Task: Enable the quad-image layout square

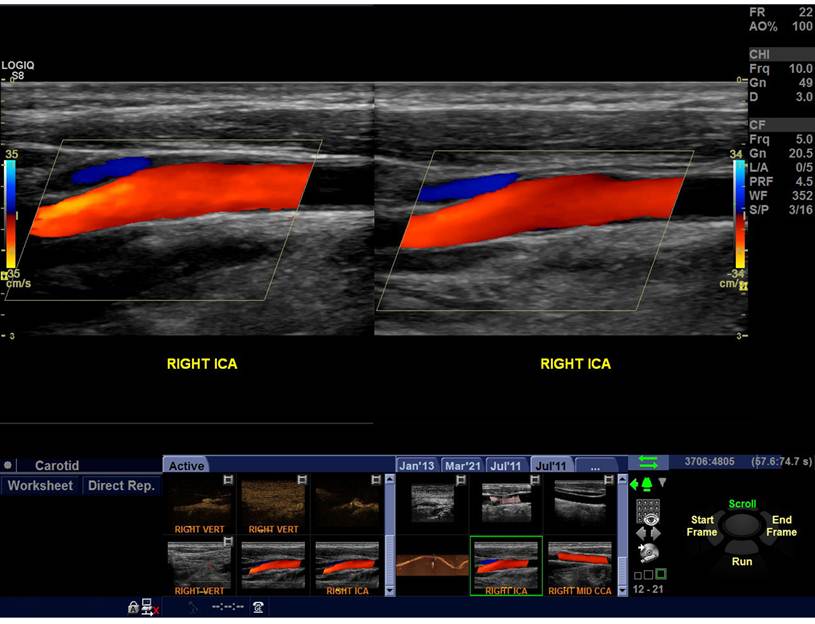Action: point(648,575)
